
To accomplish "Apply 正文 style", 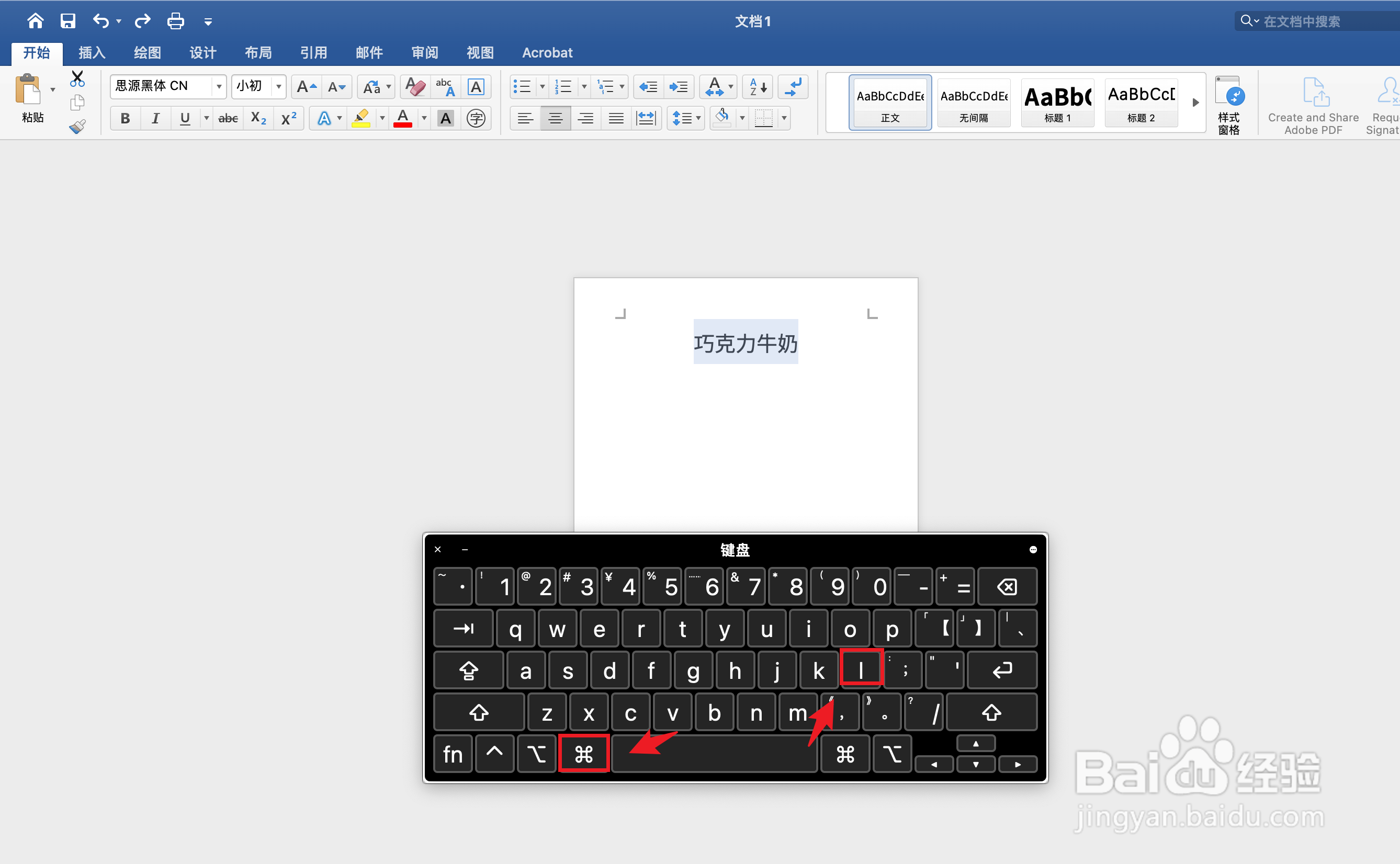I will (890, 103).
